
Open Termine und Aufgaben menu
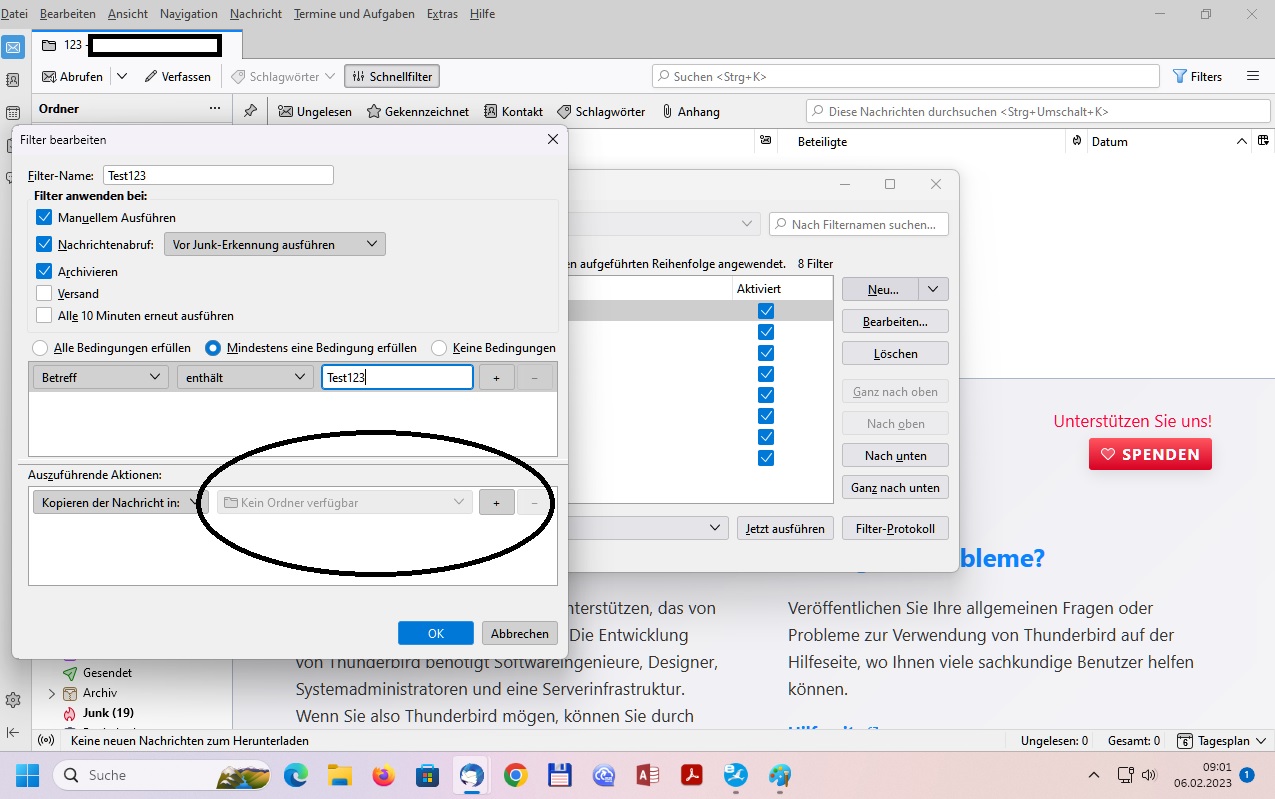[x=354, y=14]
